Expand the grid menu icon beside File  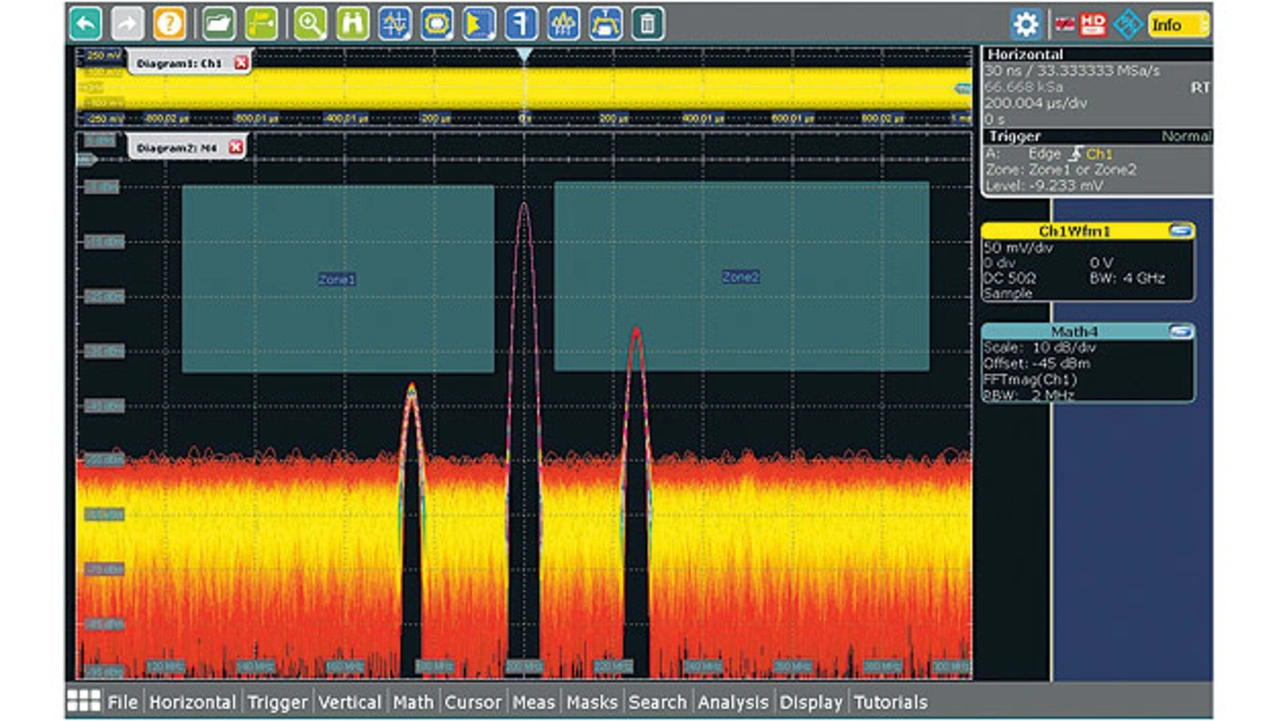tap(84, 701)
